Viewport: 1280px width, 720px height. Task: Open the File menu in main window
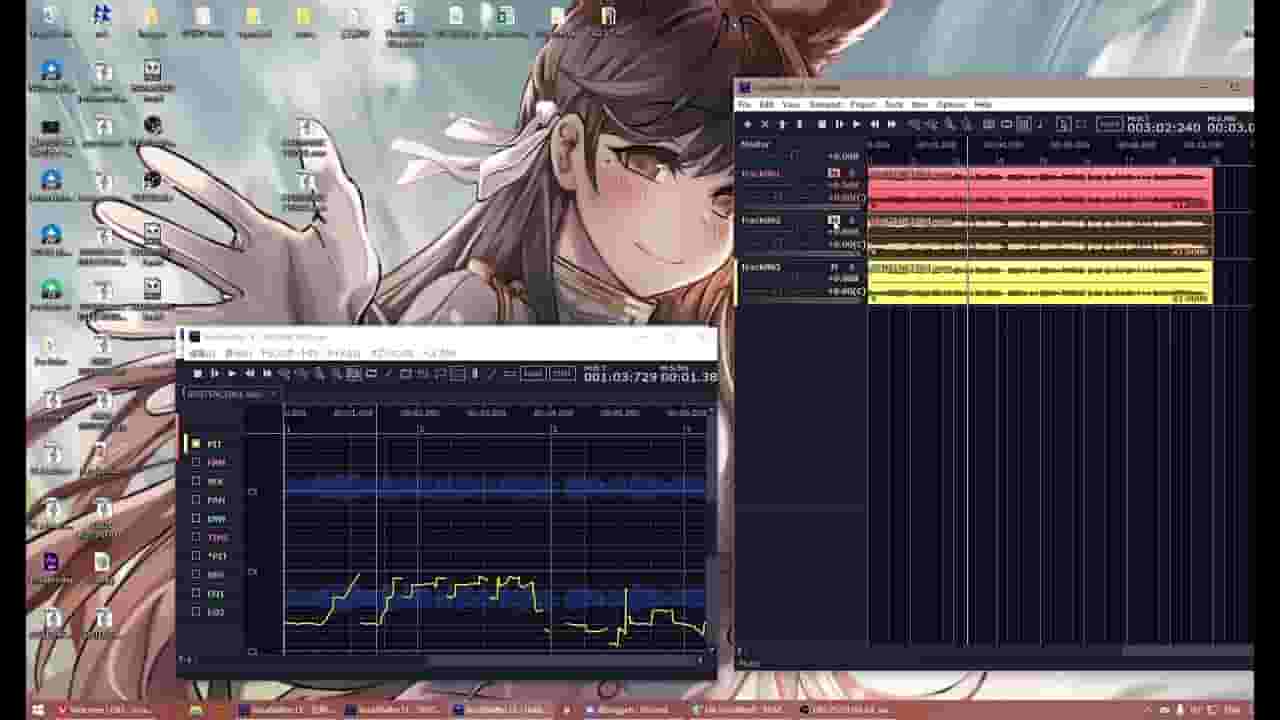pyautogui.click(x=744, y=104)
